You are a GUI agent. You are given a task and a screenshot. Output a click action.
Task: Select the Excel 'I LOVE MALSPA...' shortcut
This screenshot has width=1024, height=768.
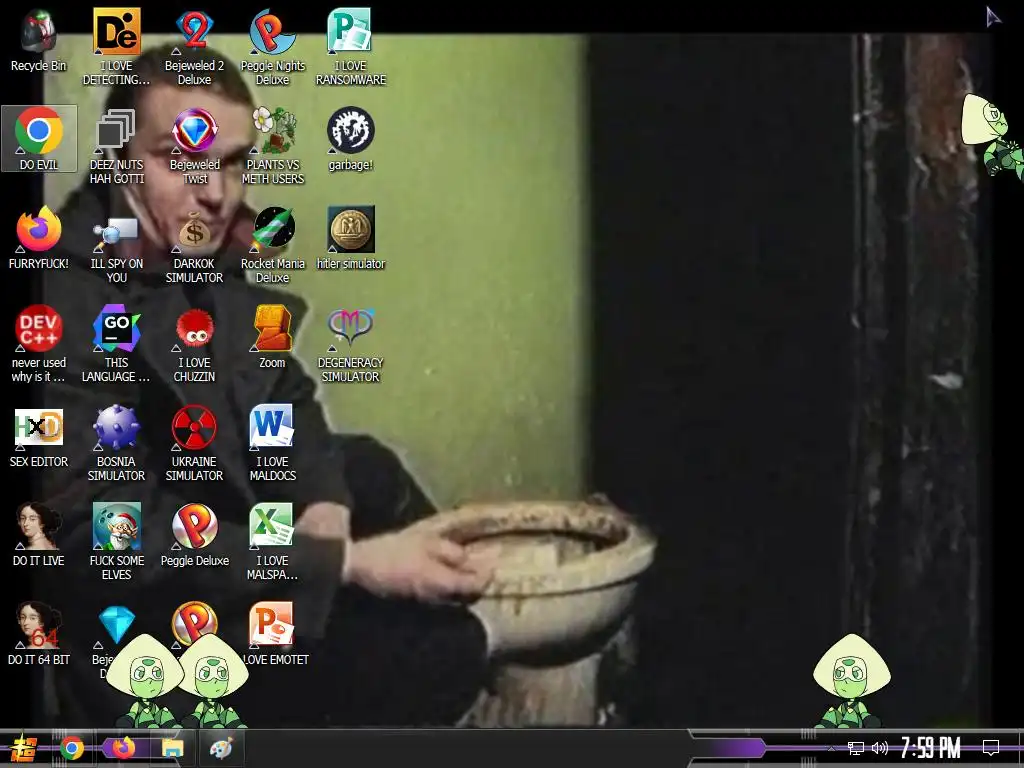click(272, 542)
